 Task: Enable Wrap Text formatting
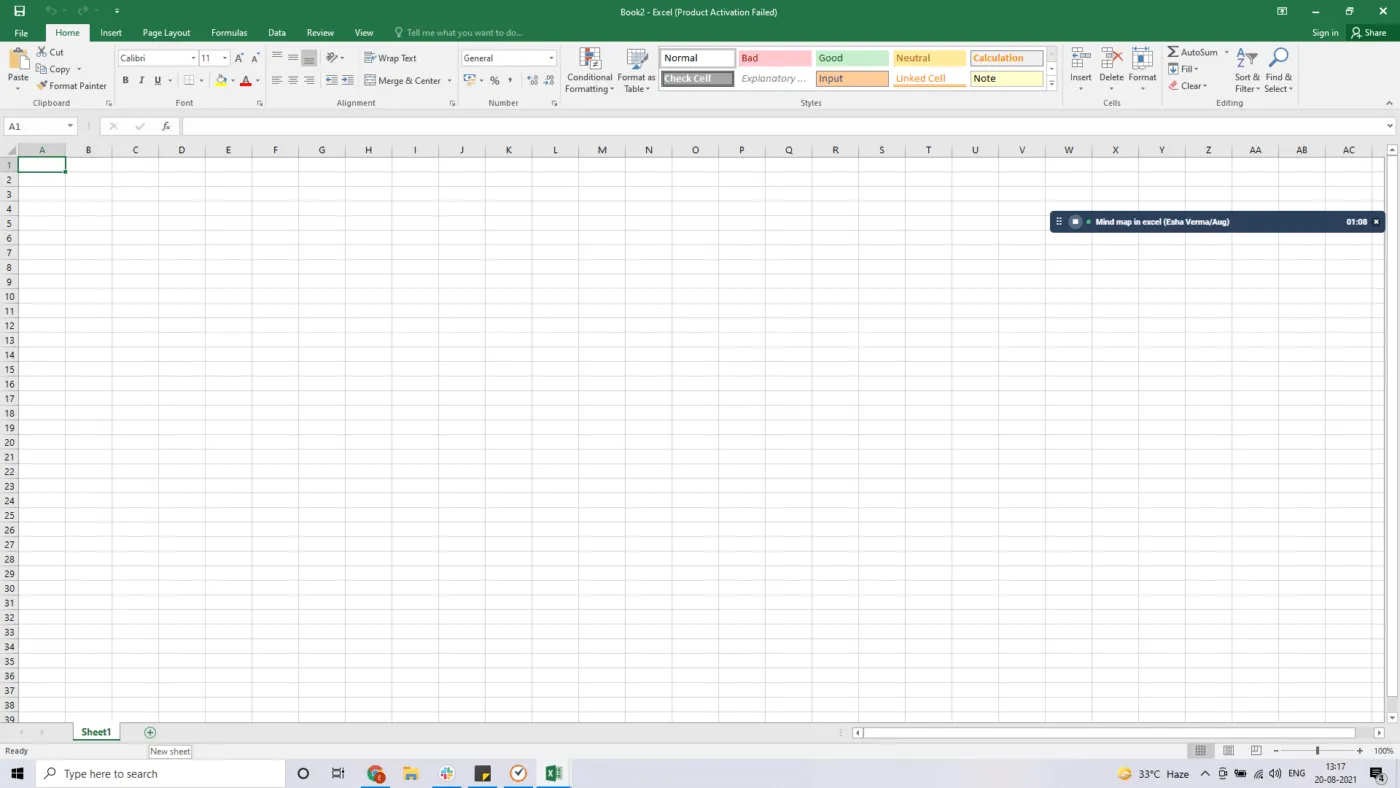click(x=390, y=57)
